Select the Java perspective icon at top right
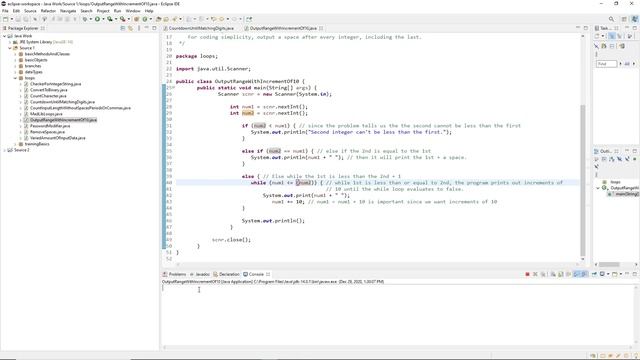 click(x=634, y=19)
